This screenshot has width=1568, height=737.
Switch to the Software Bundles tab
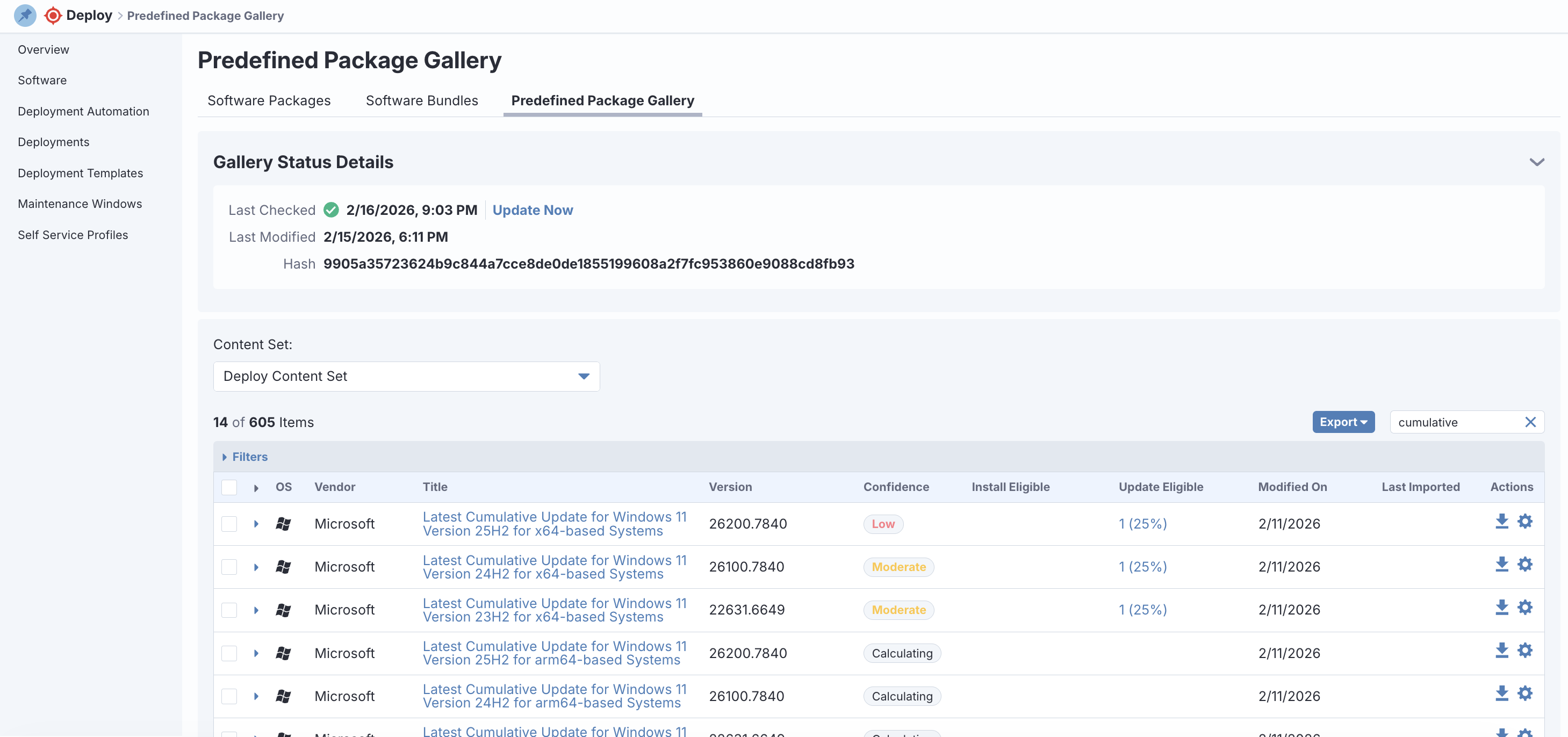pos(421,100)
